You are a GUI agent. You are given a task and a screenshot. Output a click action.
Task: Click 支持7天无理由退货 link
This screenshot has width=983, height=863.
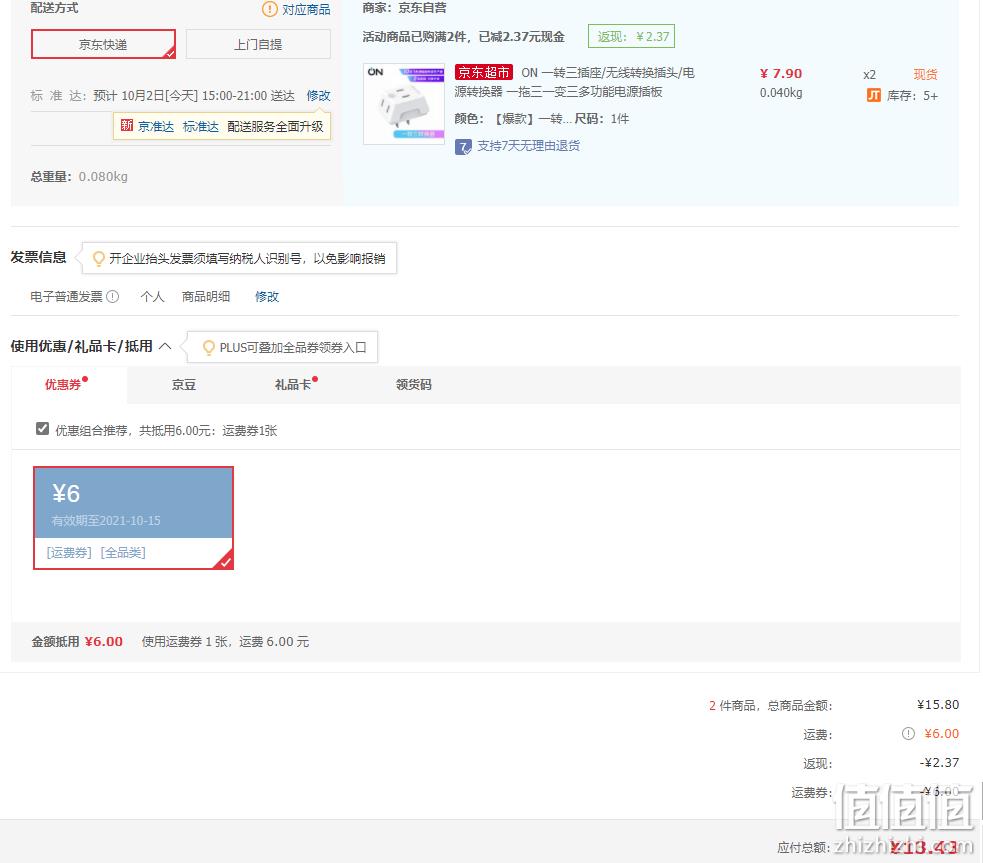click(528, 146)
